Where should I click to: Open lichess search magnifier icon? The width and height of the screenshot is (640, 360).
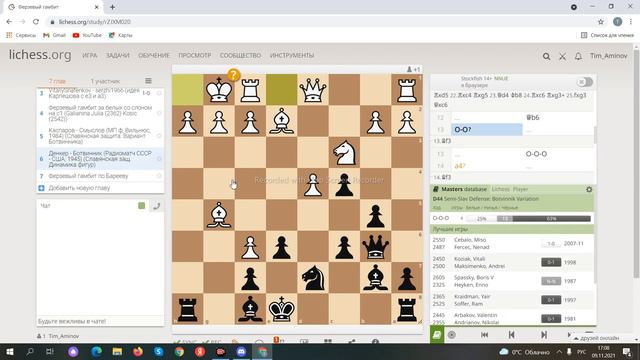click(546, 56)
